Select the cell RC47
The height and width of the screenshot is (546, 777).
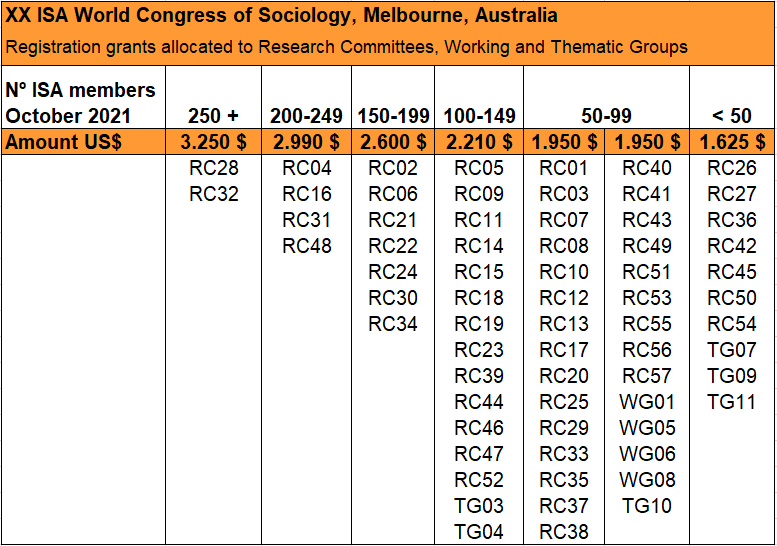click(x=479, y=454)
